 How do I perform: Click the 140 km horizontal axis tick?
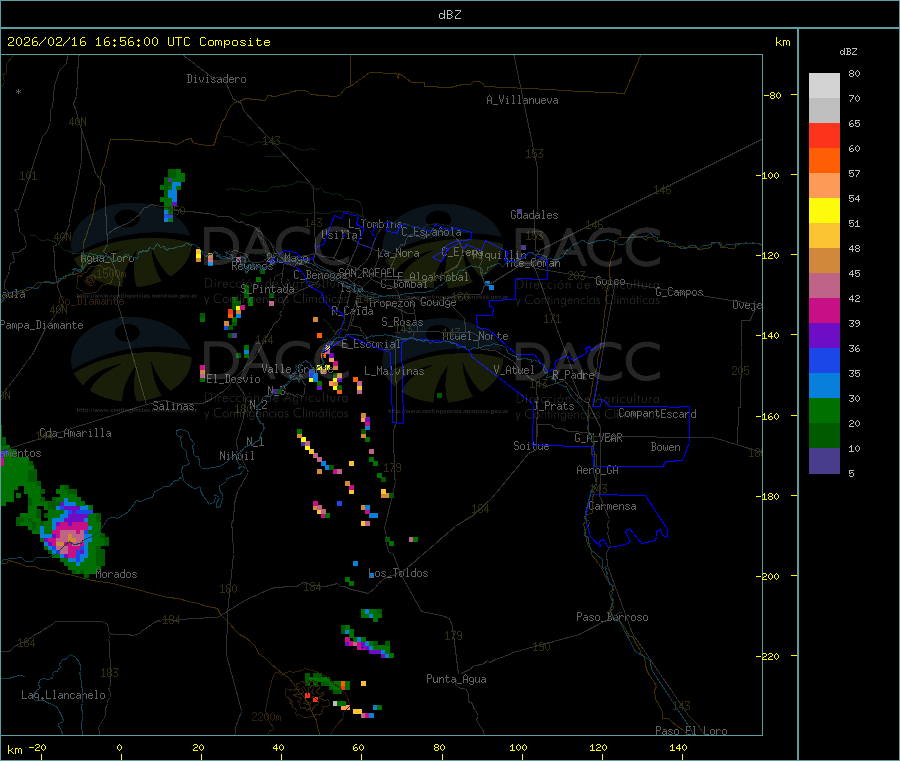(x=678, y=747)
